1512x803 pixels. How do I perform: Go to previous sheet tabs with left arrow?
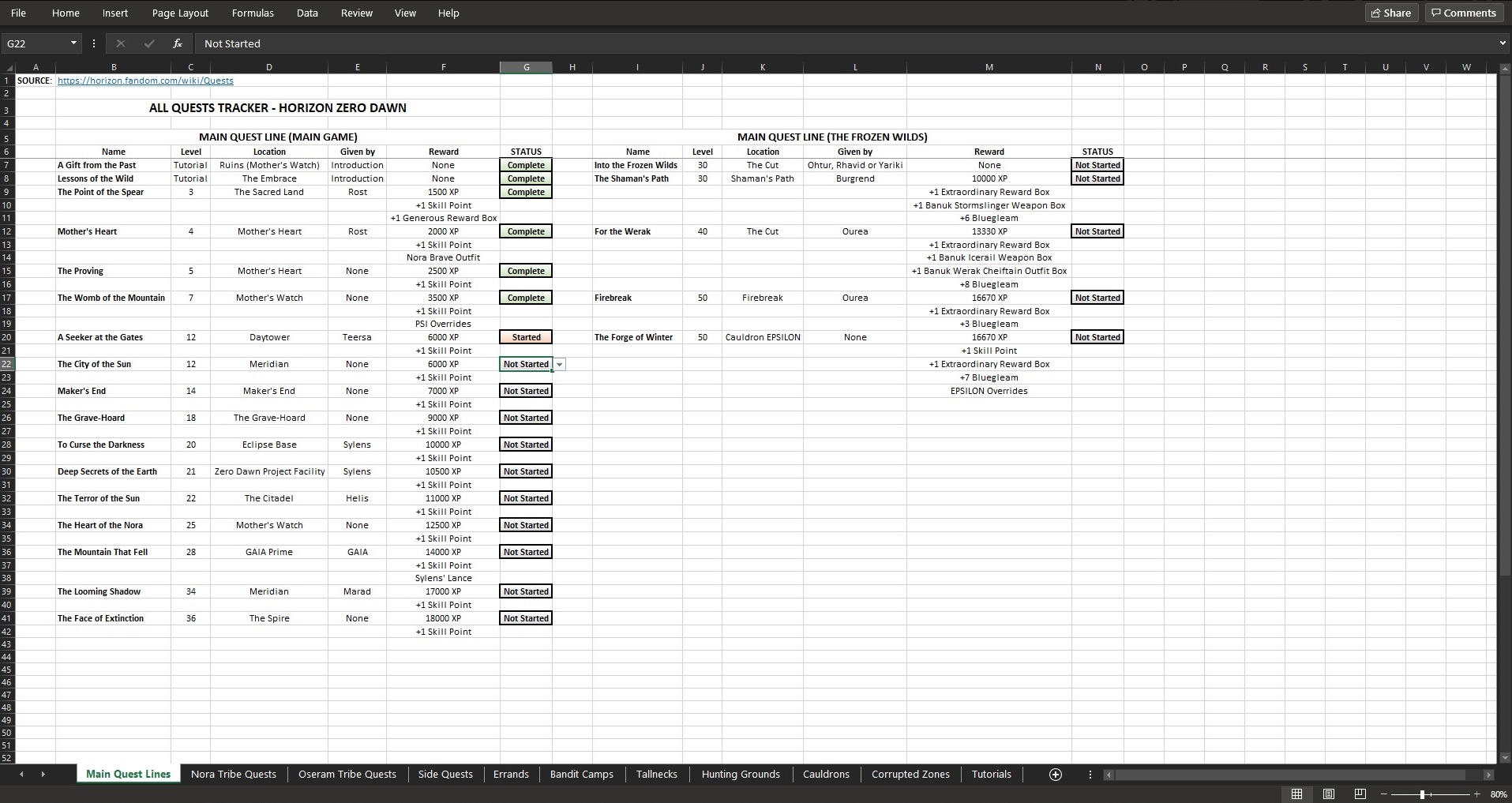pos(21,775)
